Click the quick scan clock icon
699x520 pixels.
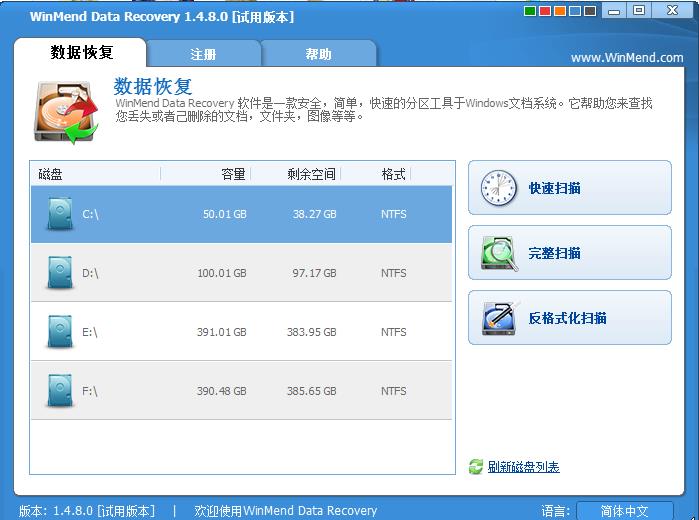click(498, 188)
